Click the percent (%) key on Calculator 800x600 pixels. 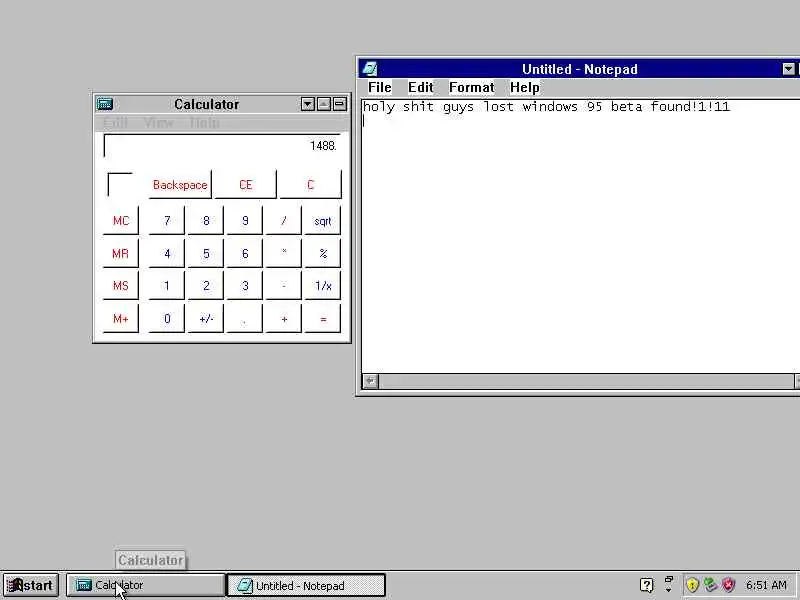click(x=322, y=254)
